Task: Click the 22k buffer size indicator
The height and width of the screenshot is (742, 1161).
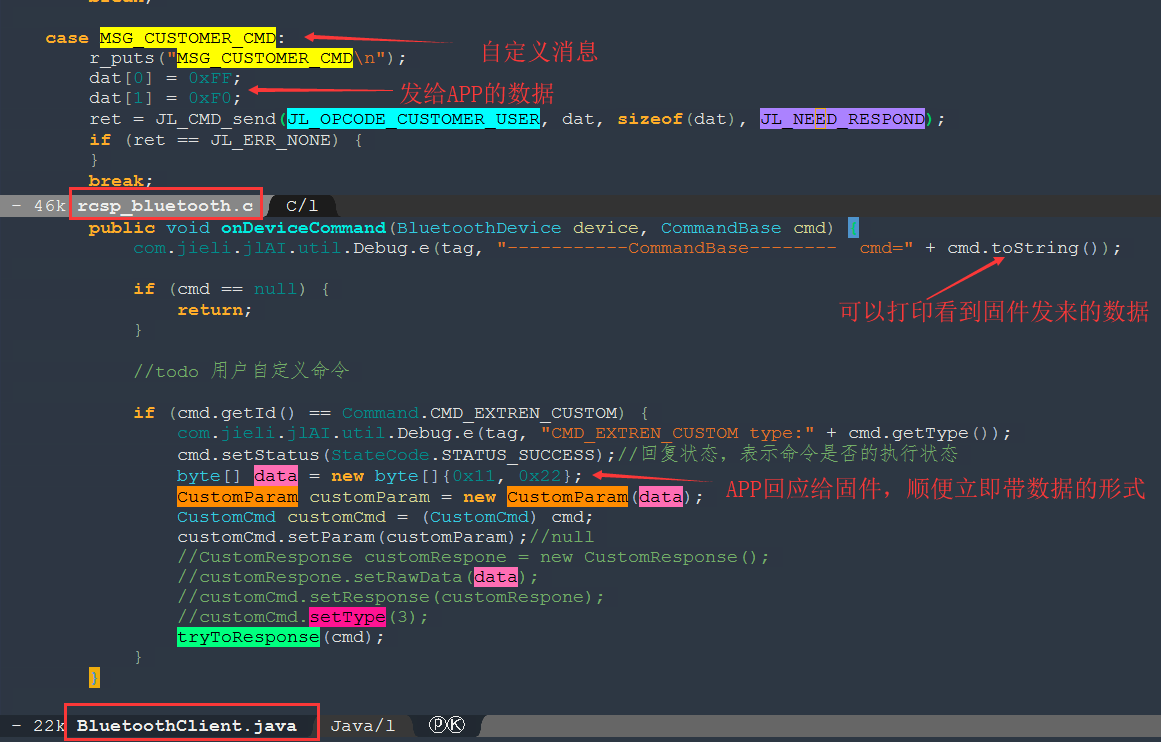Action: tap(50, 726)
